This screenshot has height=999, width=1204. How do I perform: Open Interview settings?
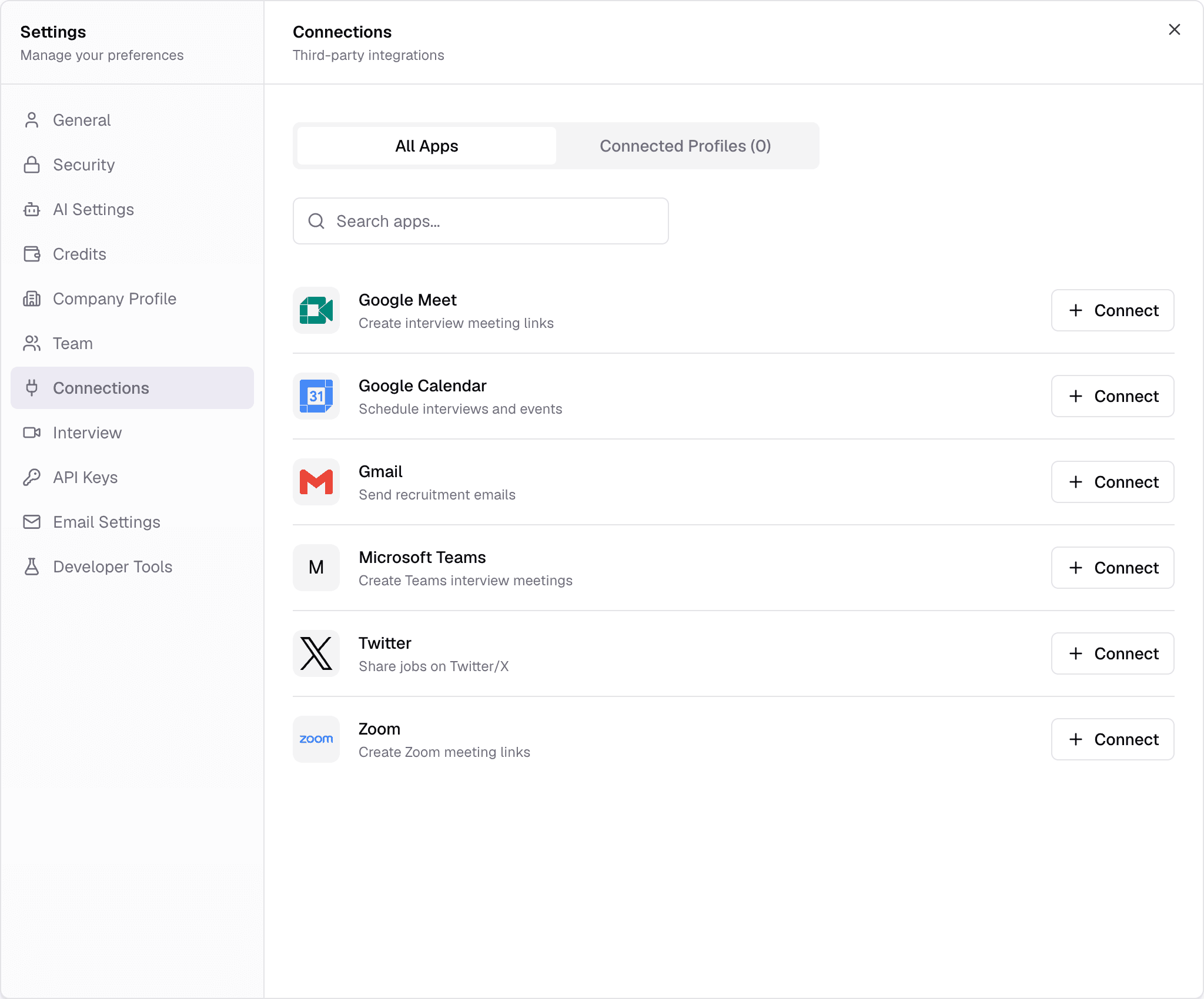[x=132, y=433]
